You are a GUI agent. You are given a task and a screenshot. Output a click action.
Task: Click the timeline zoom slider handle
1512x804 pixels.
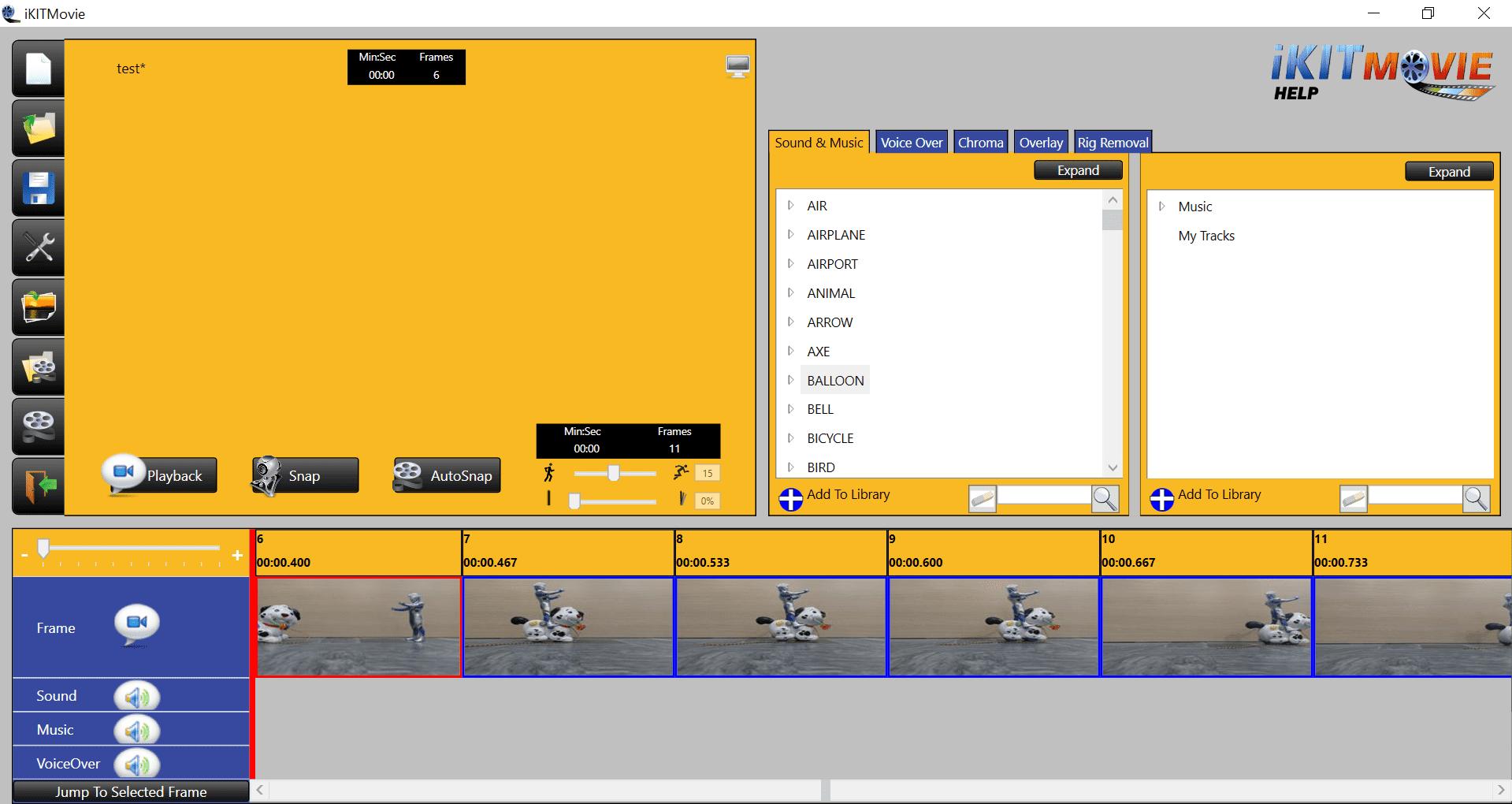click(43, 548)
